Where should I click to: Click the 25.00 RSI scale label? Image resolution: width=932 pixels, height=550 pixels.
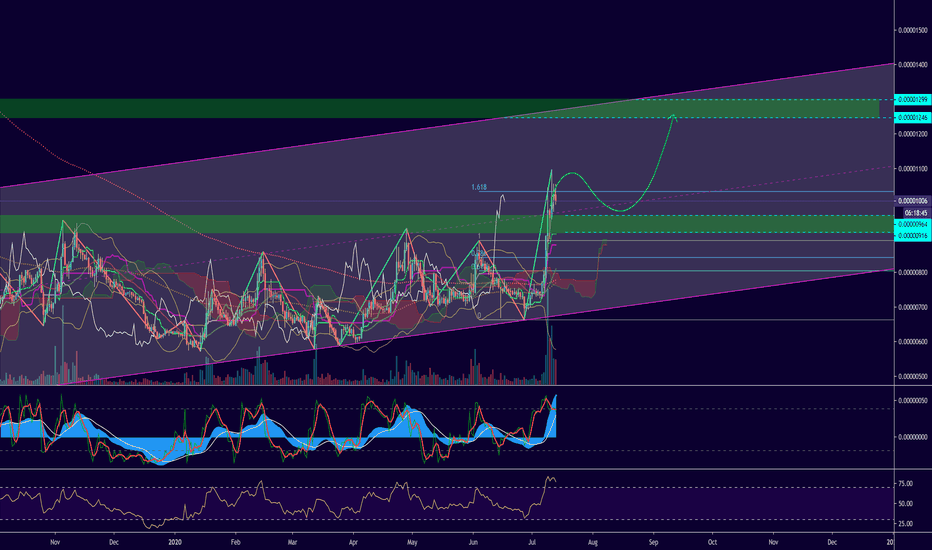tap(905, 524)
